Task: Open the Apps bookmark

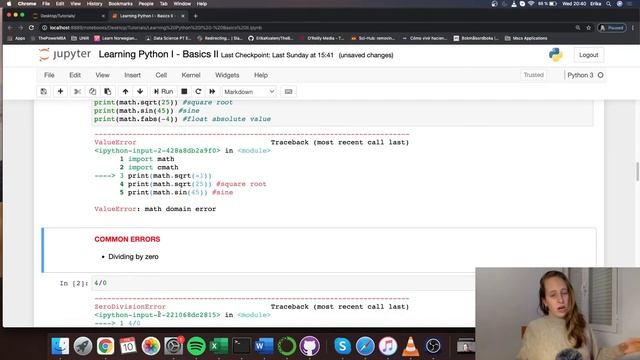Action: [17, 38]
